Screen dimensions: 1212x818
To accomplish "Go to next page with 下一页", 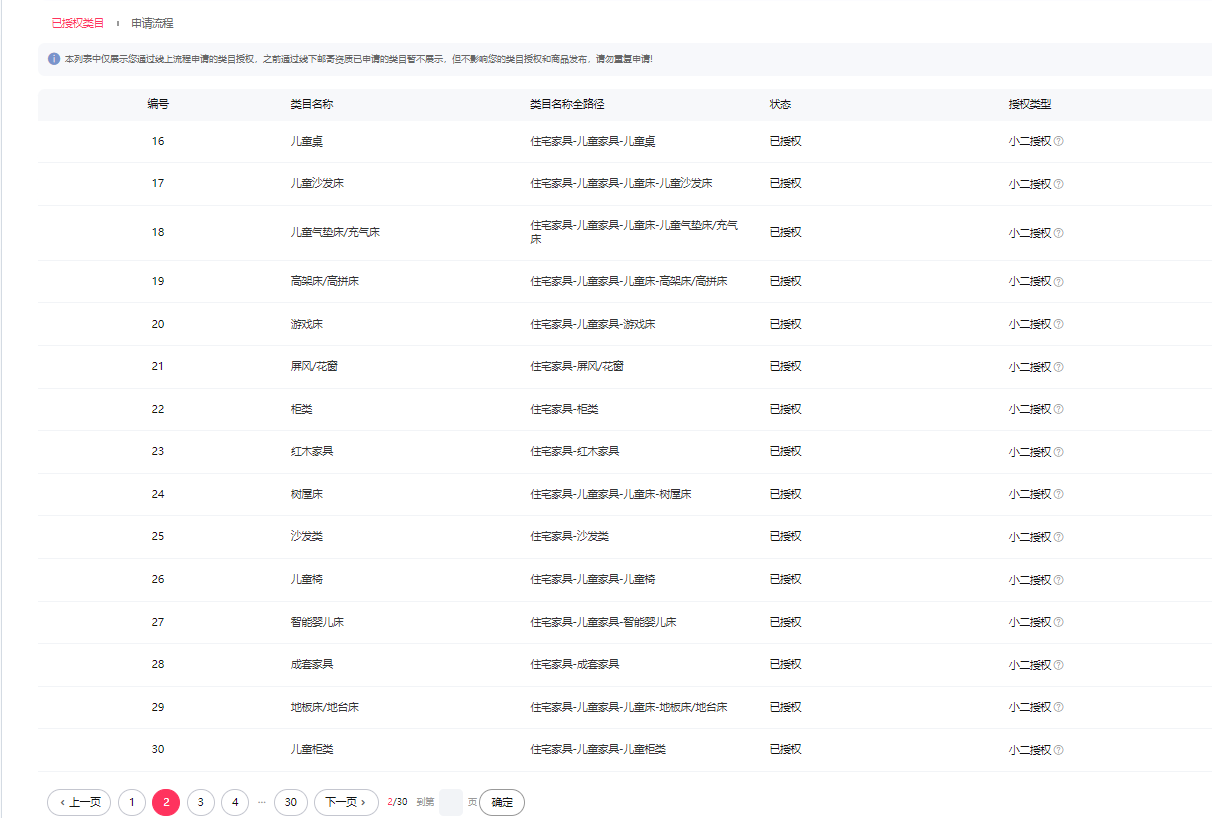I will tap(346, 802).
